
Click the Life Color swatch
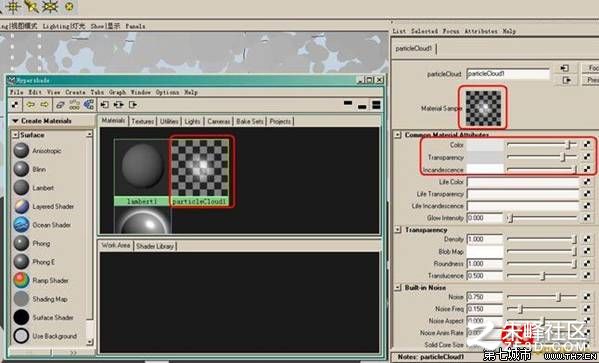pyautogui.click(x=523, y=182)
